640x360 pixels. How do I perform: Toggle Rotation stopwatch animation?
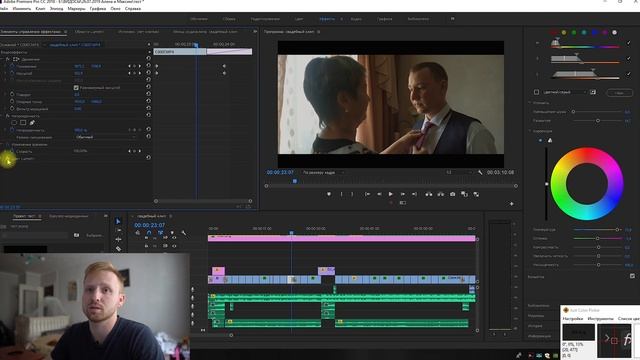click(x=12, y=94)
